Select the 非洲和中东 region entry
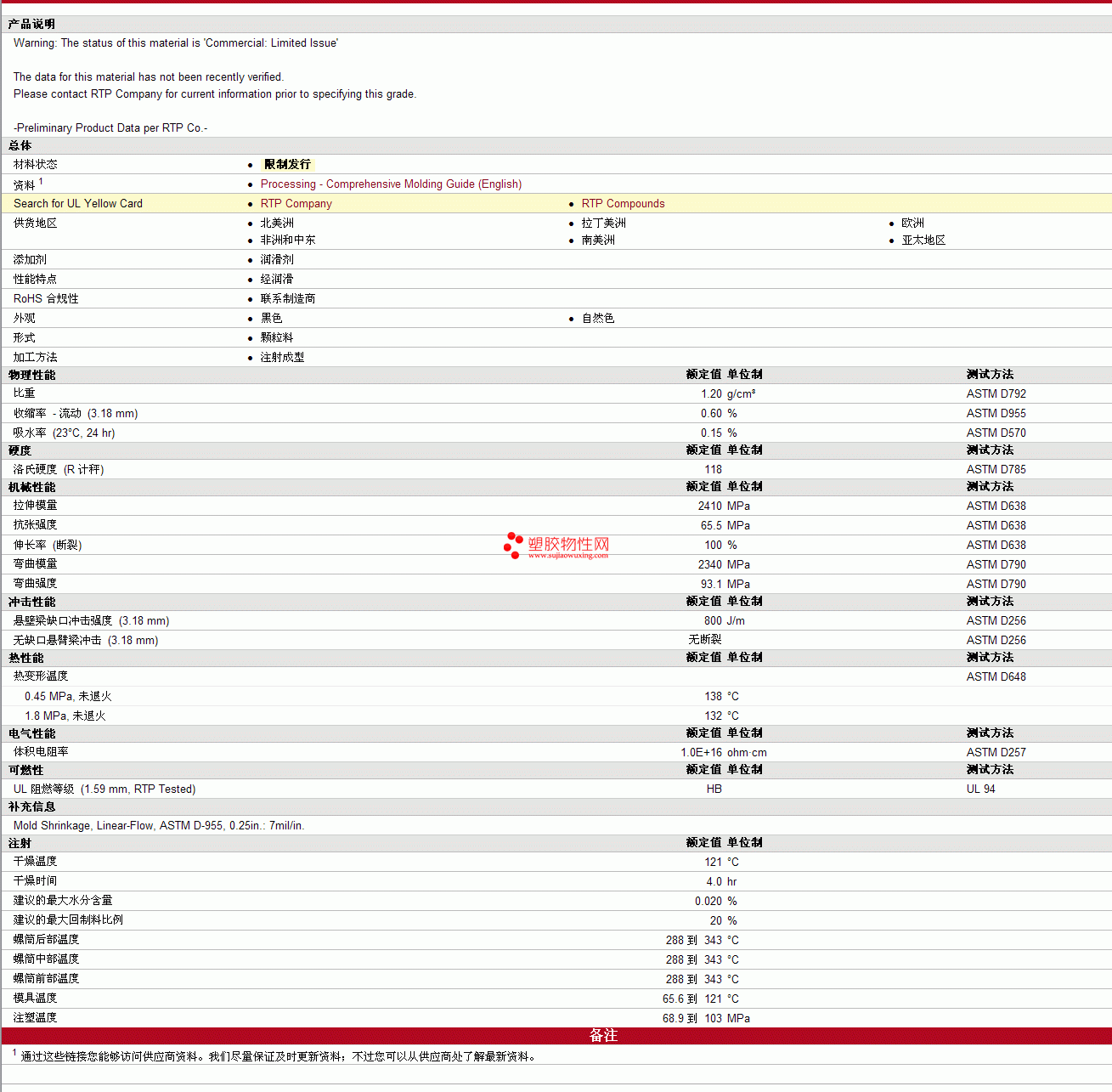This screenshot has height=1092, width=1112. 288,240
